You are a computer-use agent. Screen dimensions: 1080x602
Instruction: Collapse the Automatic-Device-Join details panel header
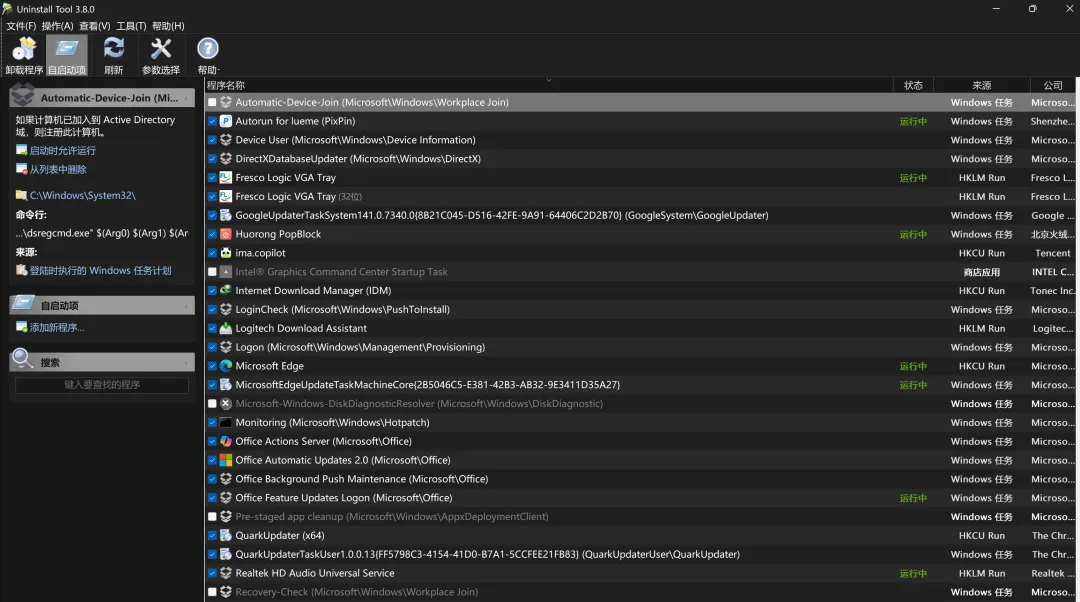(x=102, y=98)
